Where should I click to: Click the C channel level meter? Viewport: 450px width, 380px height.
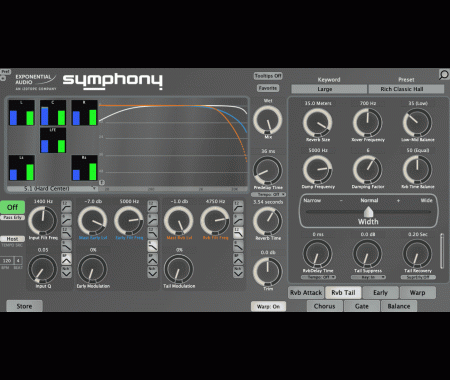[x=53, y=113]
